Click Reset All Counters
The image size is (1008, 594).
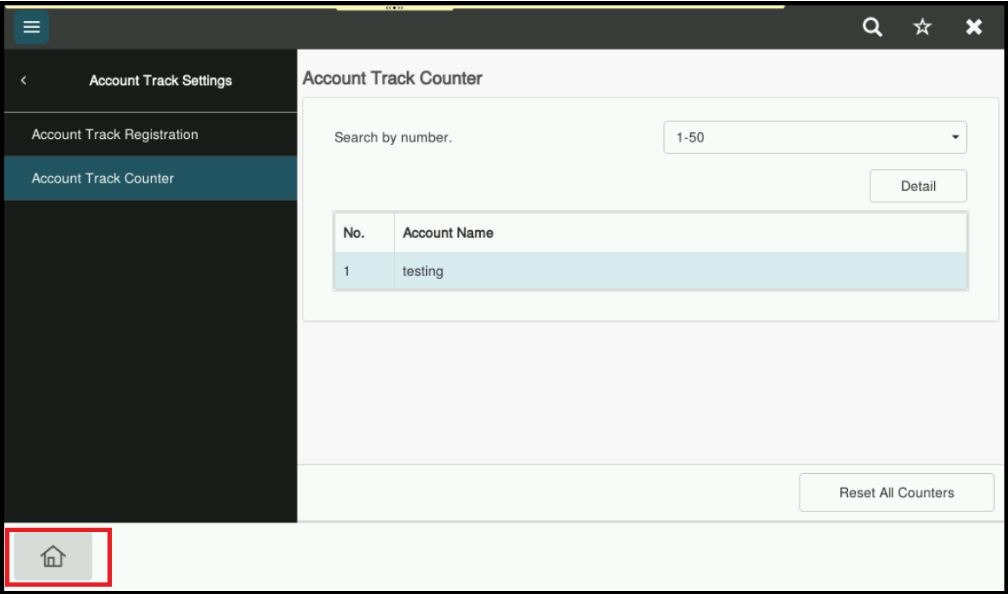pyautogui.click(x=896, y=492)
